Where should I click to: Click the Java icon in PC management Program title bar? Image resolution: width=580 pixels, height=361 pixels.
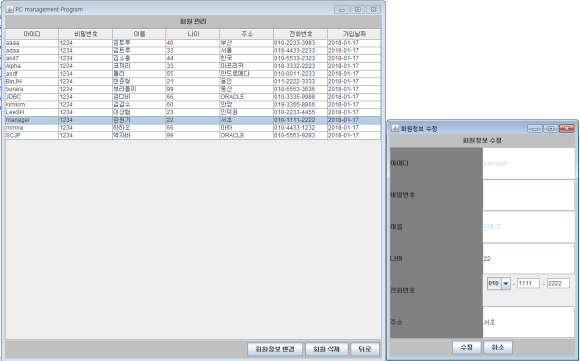click(x=10, y=9)
